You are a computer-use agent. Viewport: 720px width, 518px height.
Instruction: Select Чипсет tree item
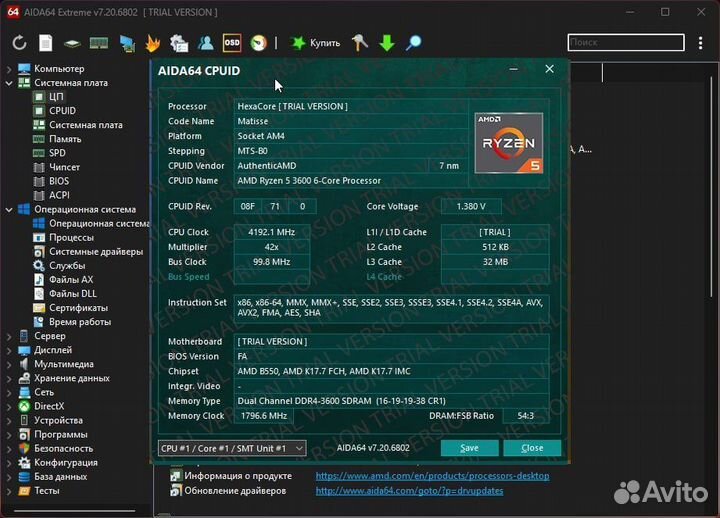coord(64,167)
